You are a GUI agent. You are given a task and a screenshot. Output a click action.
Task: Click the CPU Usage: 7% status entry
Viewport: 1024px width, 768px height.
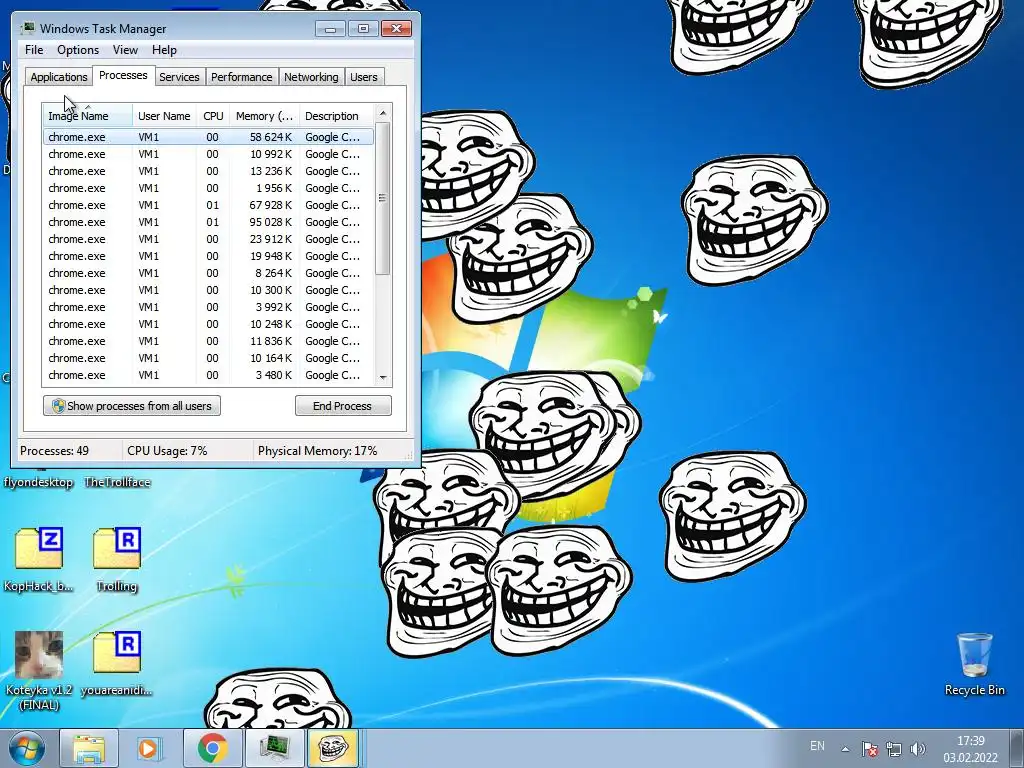(x=167, y=451)
